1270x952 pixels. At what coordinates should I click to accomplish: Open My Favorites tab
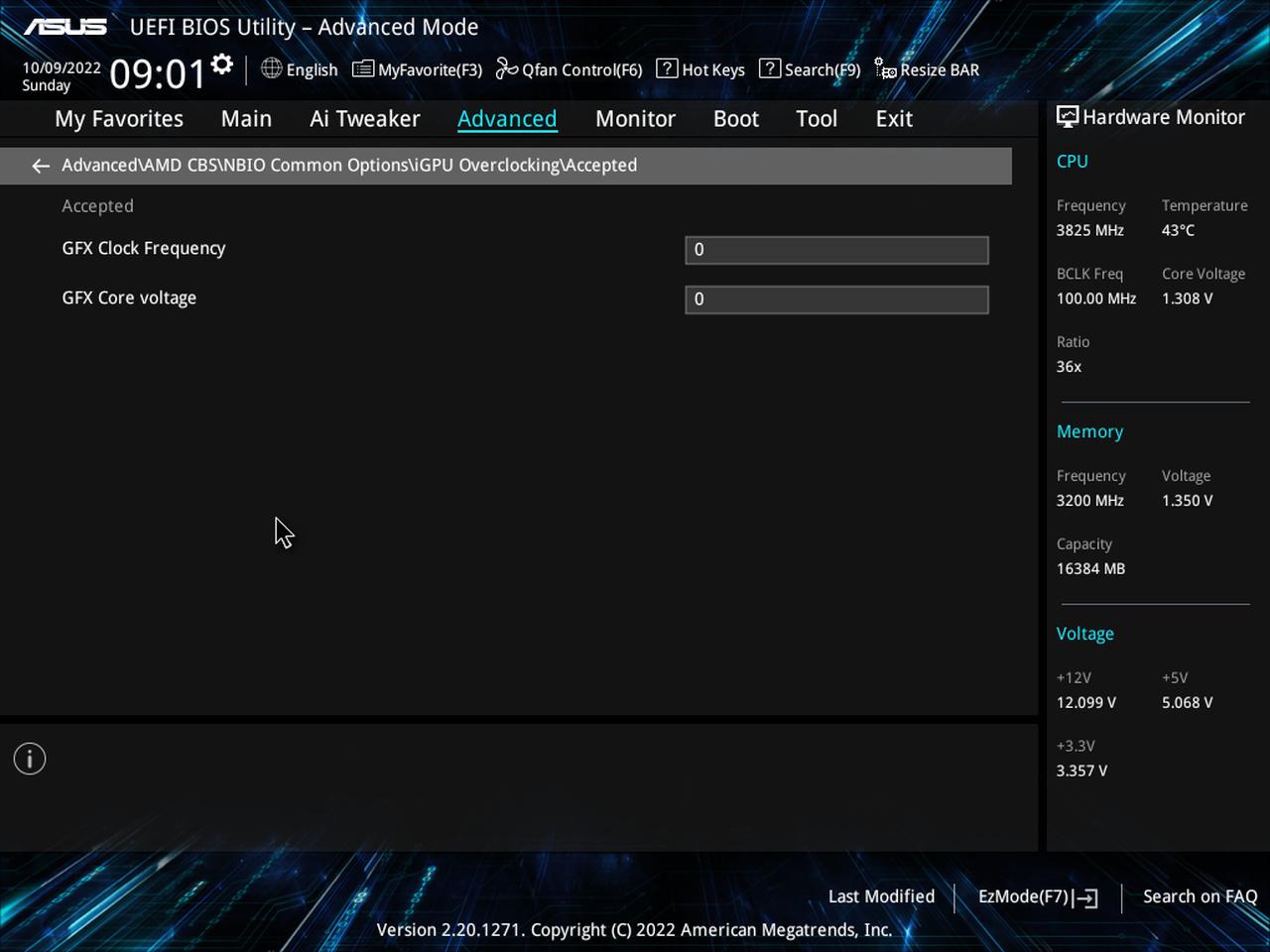pos(119,119)
